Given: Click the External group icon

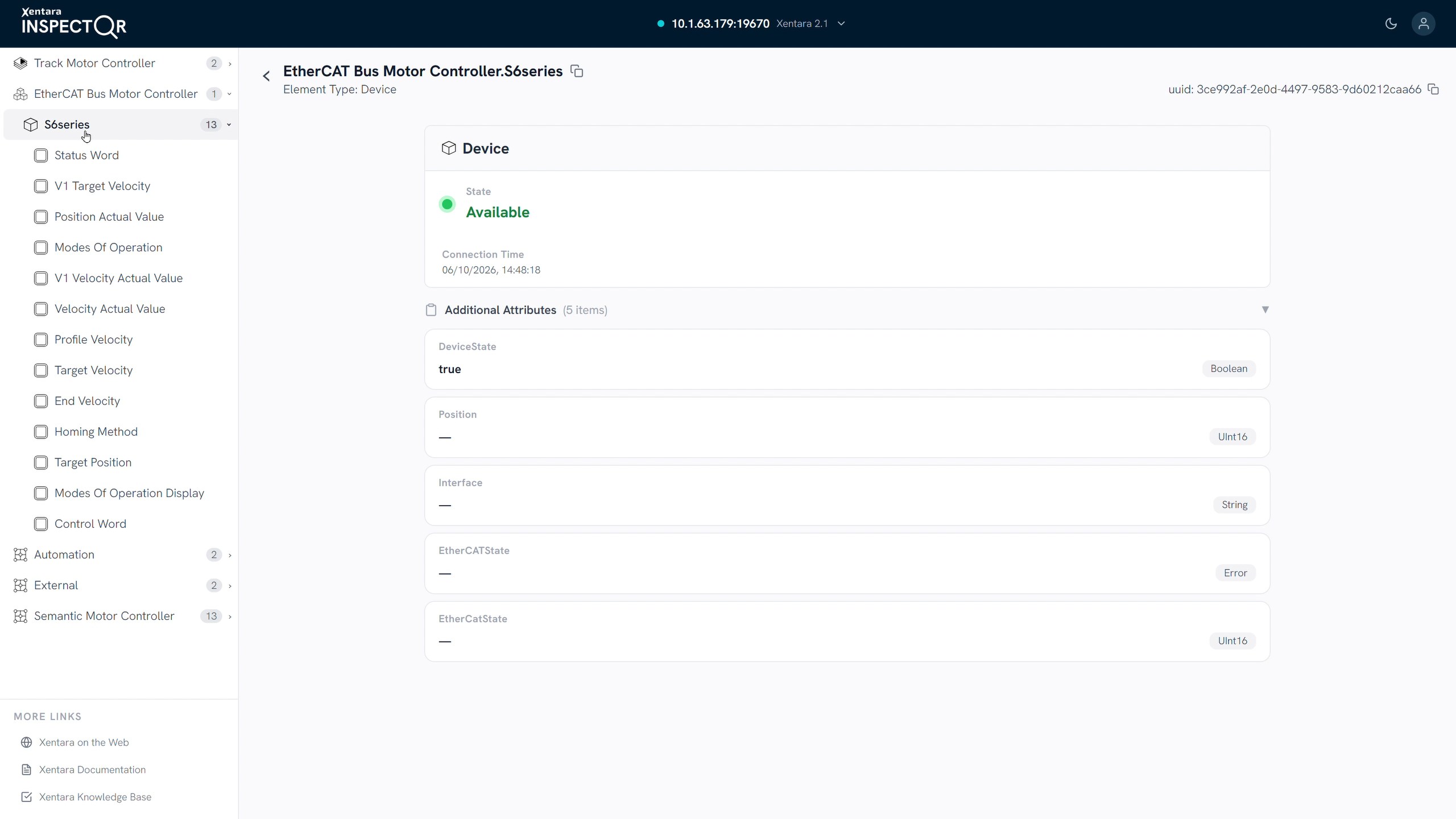Looking at the screenshot, I should tap(20, 585).
